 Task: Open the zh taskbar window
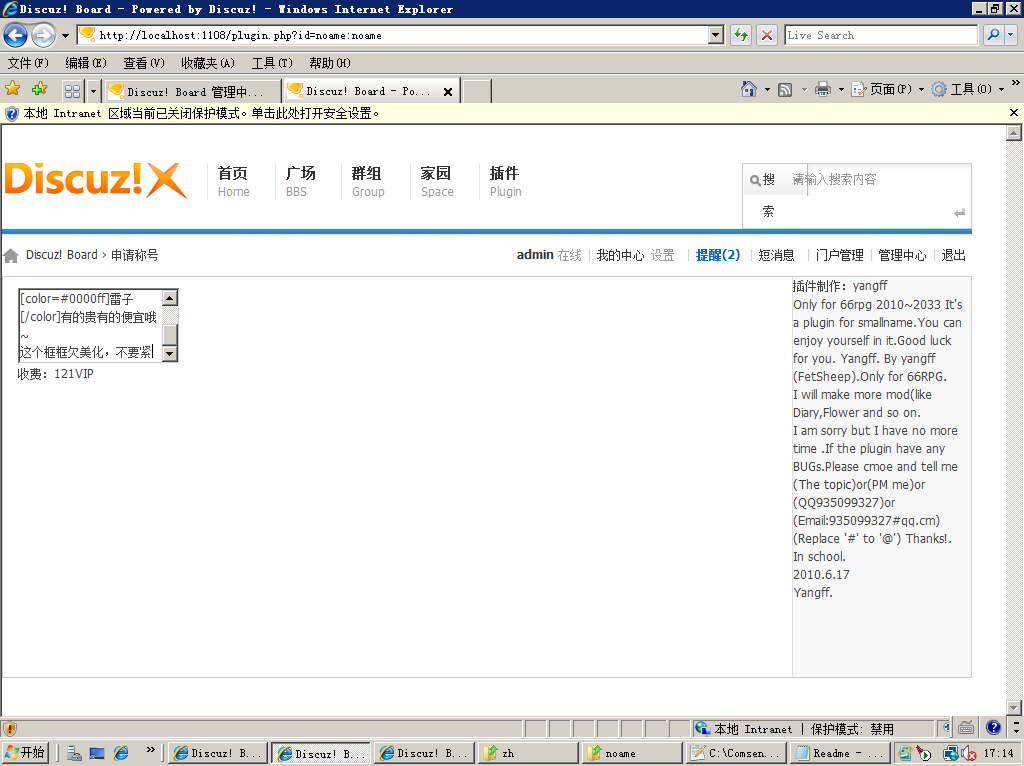528,753
